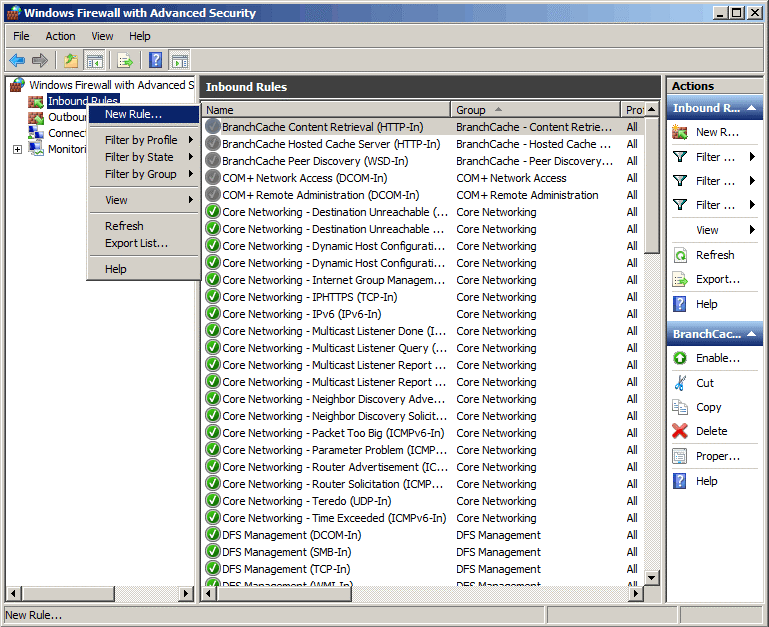The height and width of the screenshot is (627, 769).
Task: Click the Outbound Rules tree node icon
Action: pyautogui.click(x=36, y=117)
